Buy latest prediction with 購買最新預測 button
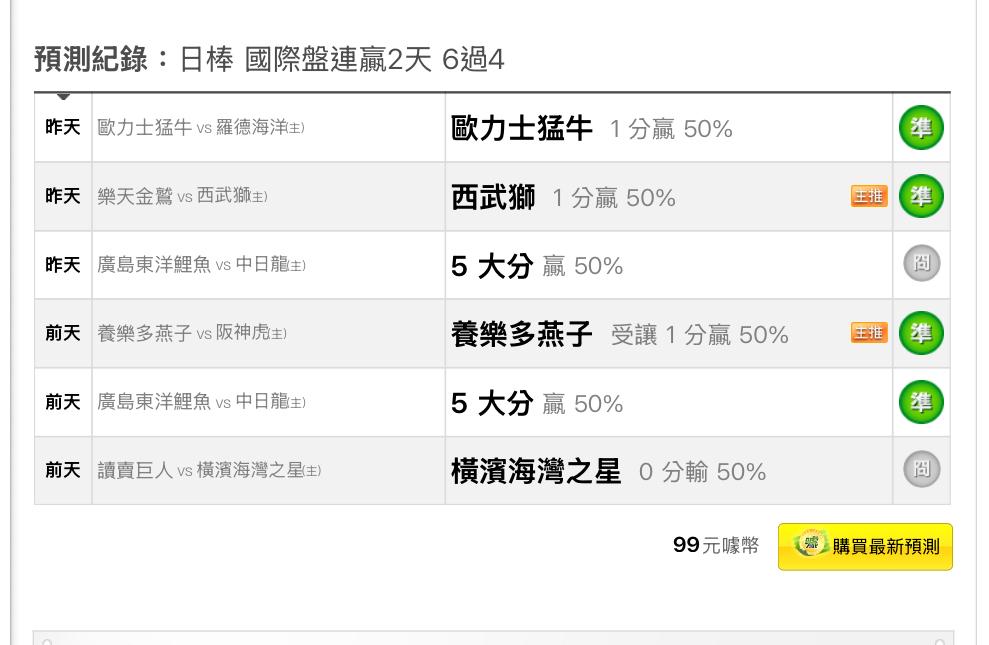 [x=865, y=547]
